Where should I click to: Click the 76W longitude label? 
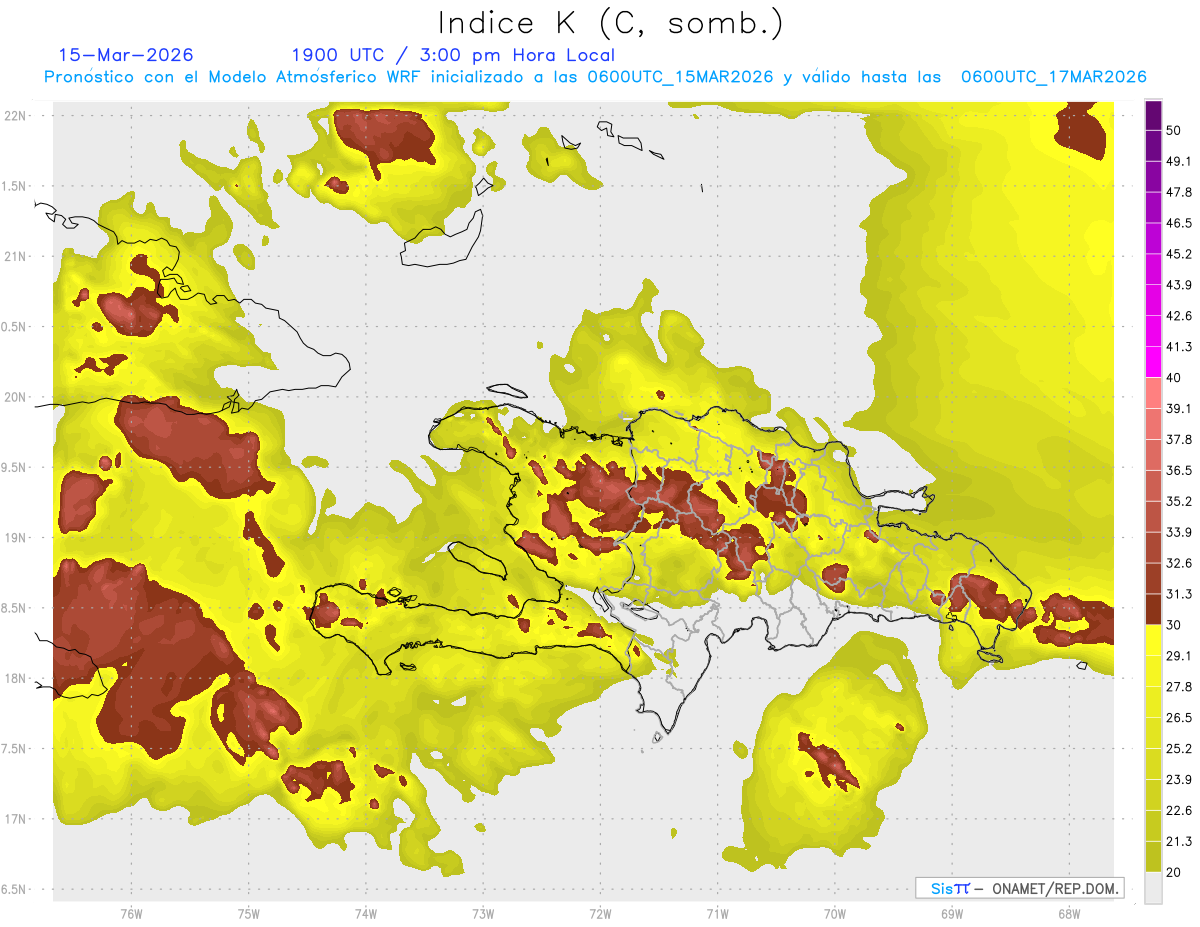click(x=131, y=914)
